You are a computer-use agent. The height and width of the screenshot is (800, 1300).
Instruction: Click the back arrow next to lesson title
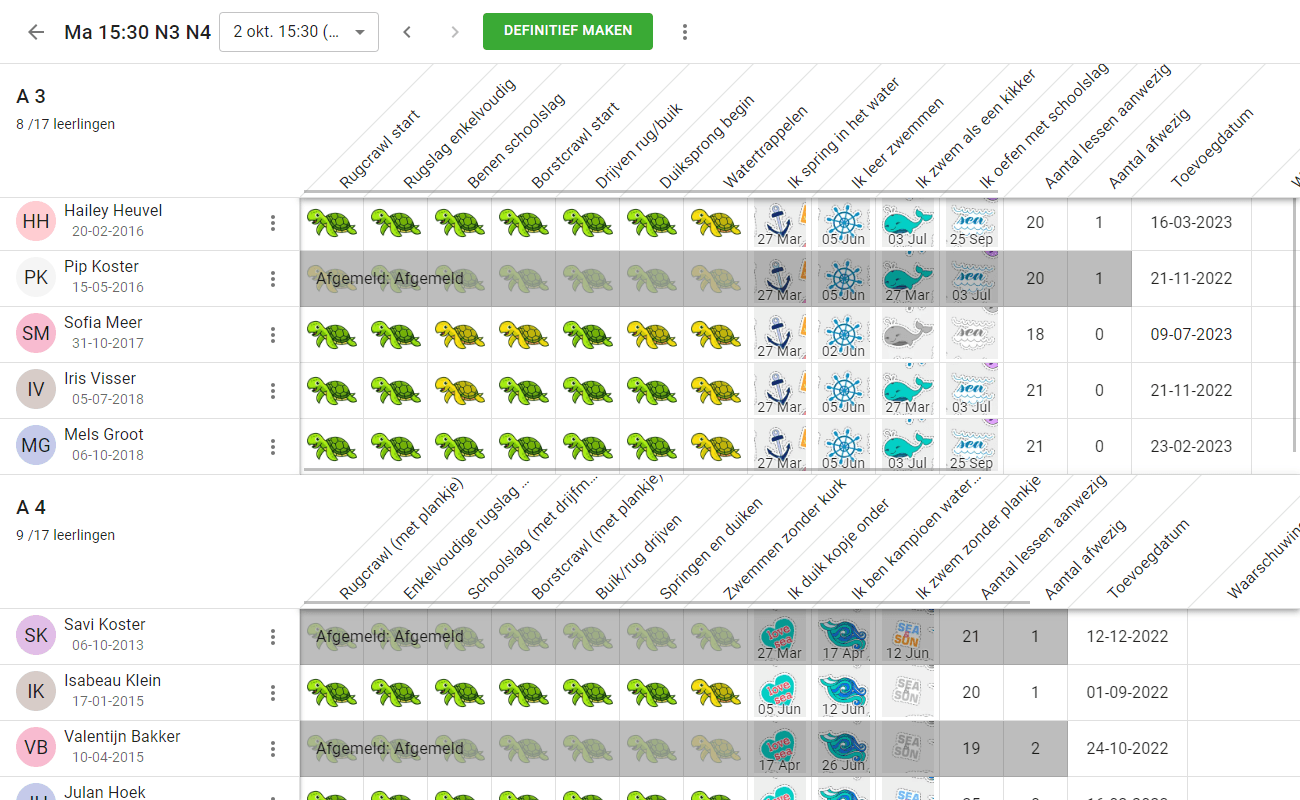click(x=36, y=32)
